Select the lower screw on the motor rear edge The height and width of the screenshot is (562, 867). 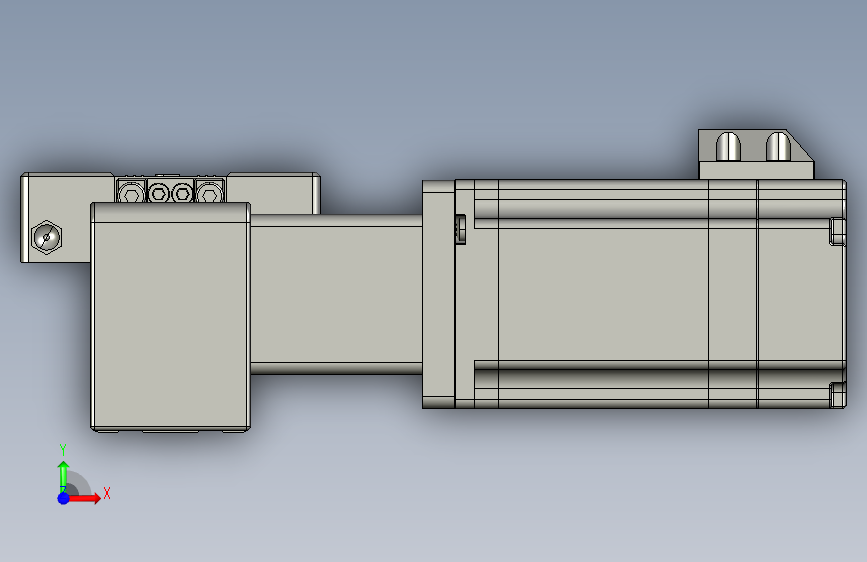[x=838, y=394]
